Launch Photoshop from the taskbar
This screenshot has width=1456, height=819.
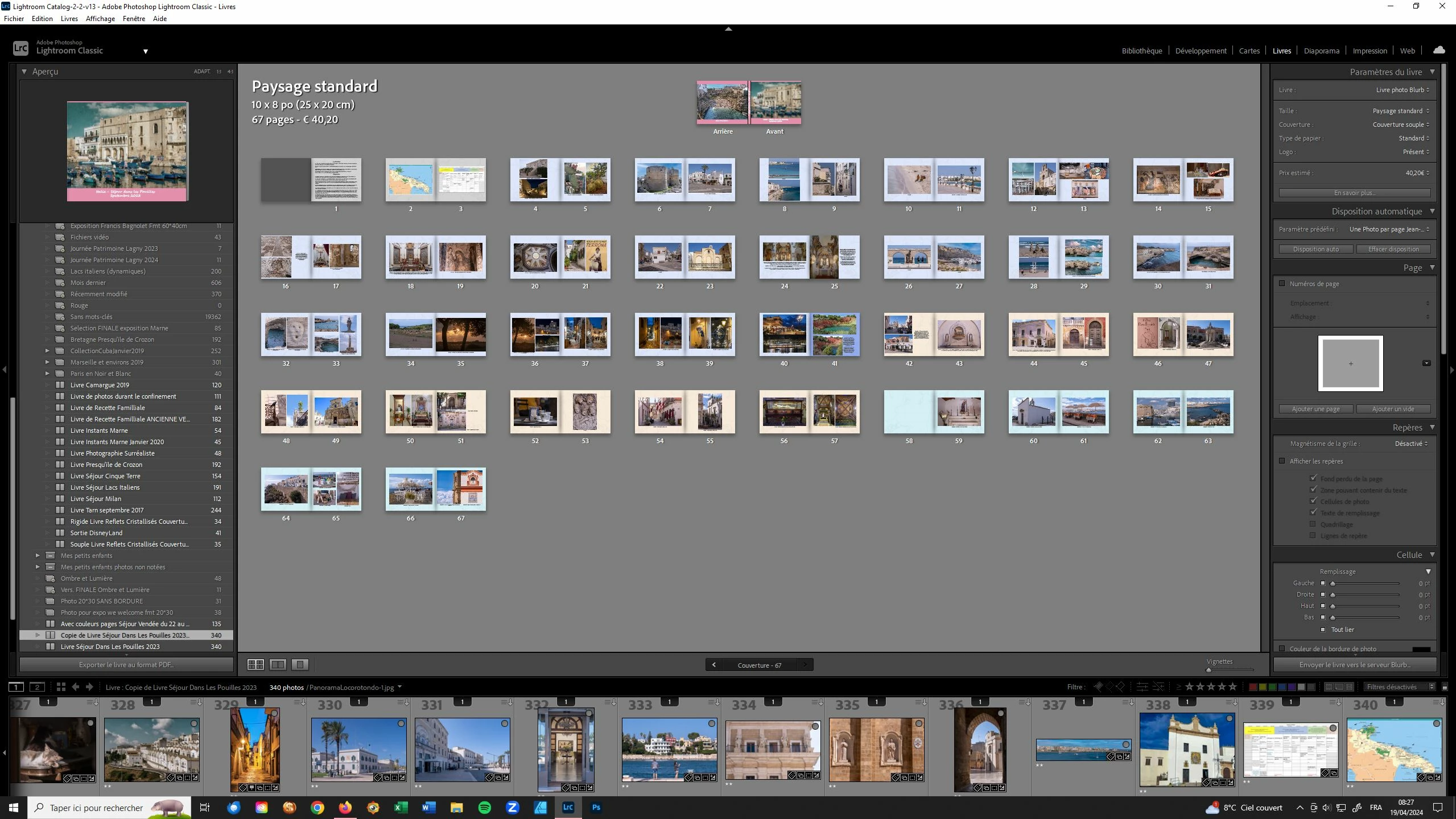click(596, 808)
